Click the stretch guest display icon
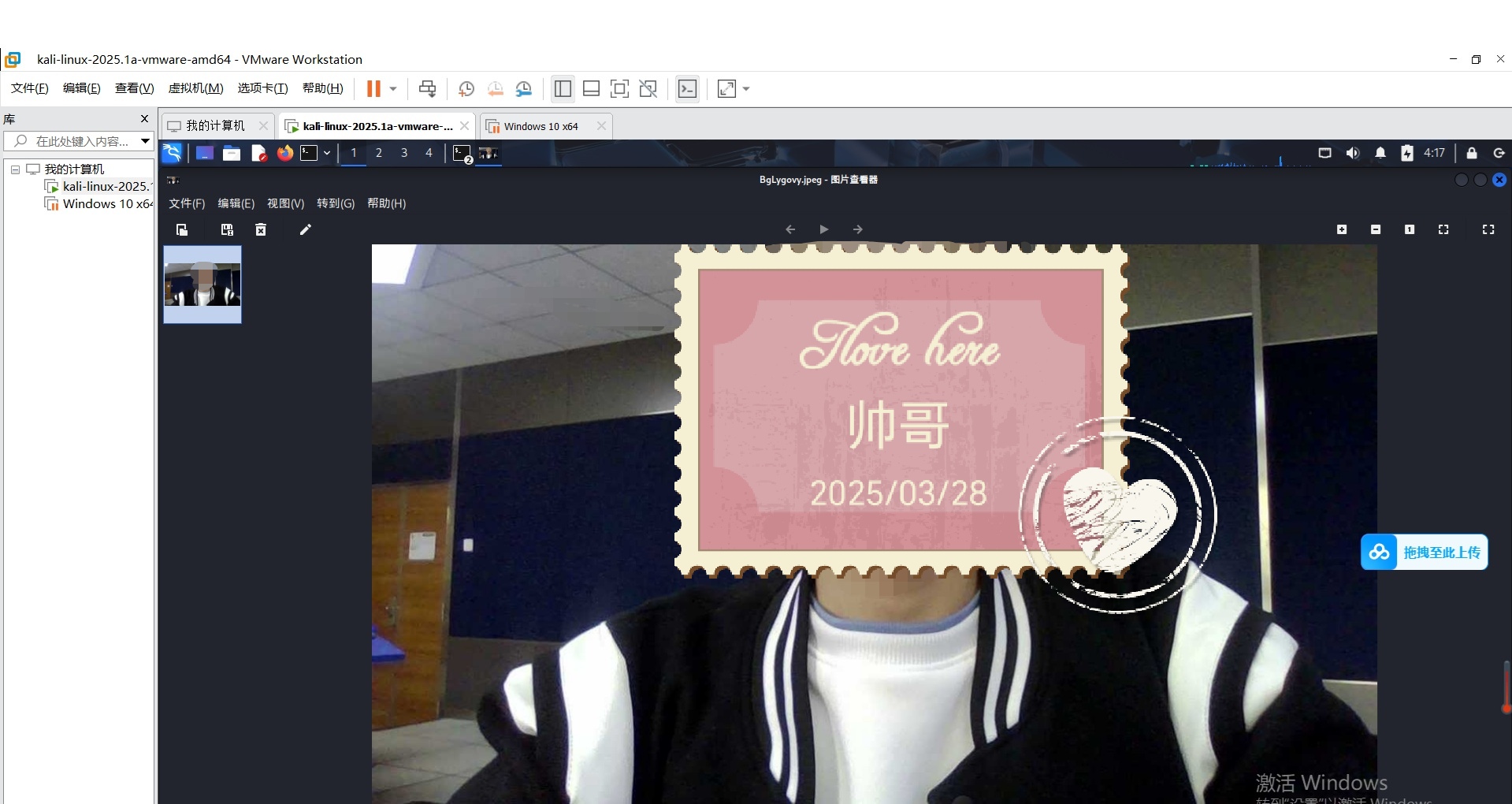Image resolution: width=1512 pixels, height=804 pixels. [726, 89]
